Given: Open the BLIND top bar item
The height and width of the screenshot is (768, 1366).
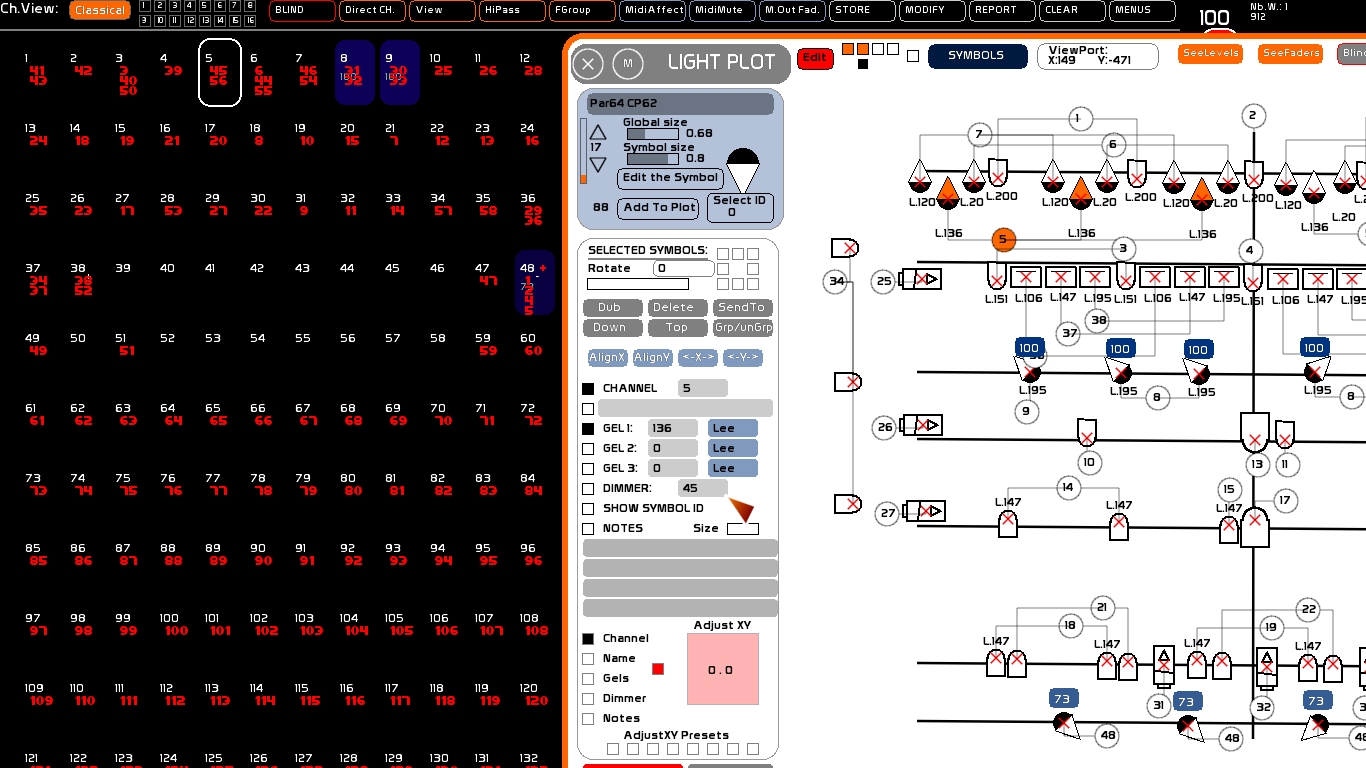Looking at the screenshot, I should click(302, 11).
